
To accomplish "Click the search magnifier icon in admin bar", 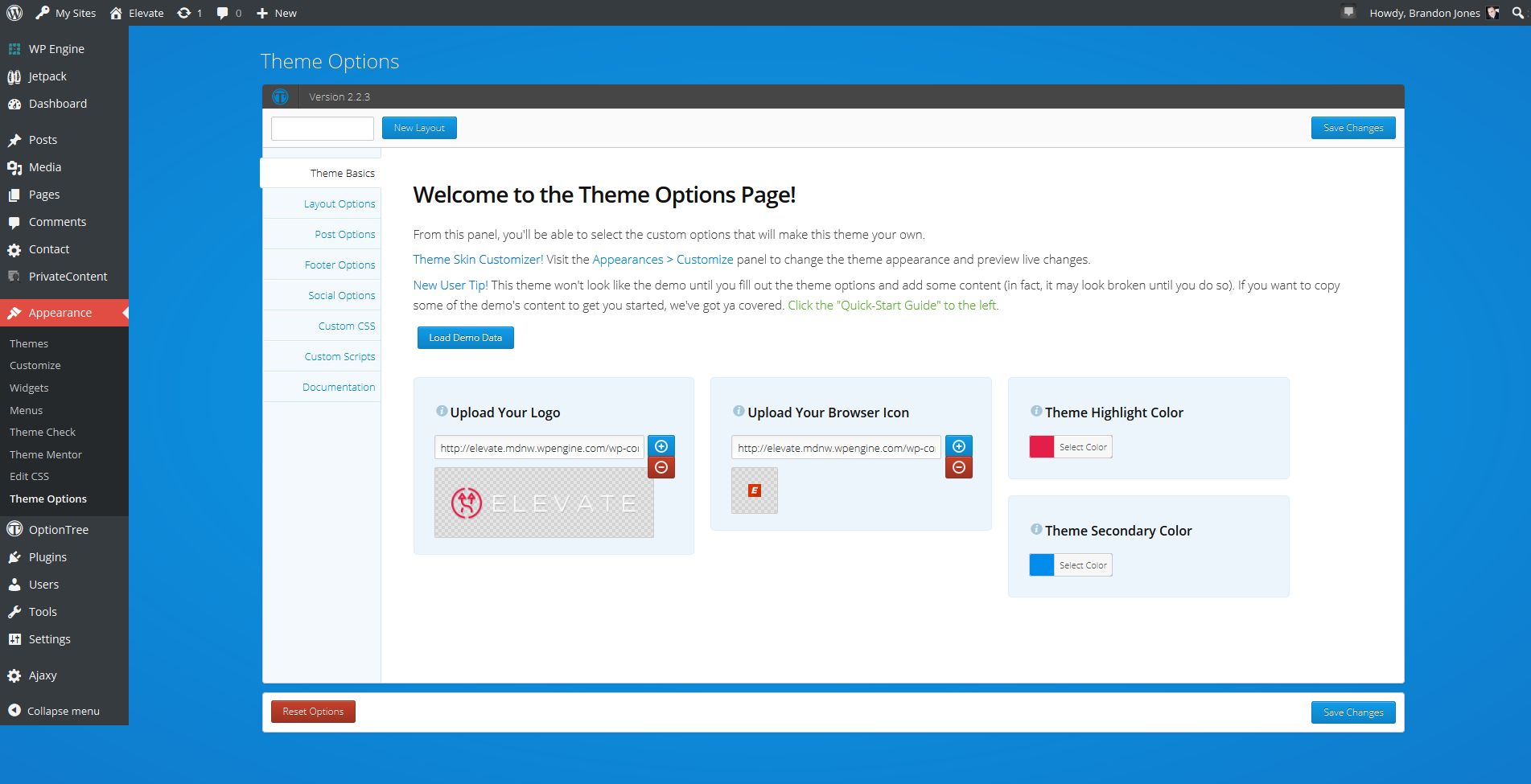I will [x=1517, y=13].
